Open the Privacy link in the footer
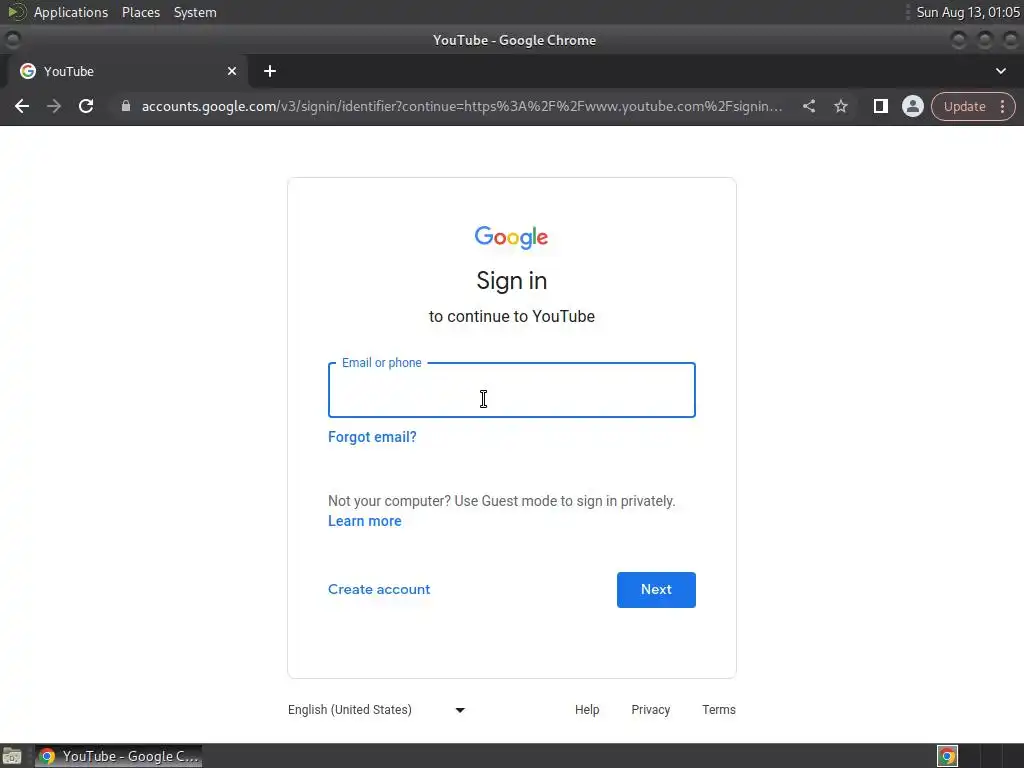 tap(650, 710)
